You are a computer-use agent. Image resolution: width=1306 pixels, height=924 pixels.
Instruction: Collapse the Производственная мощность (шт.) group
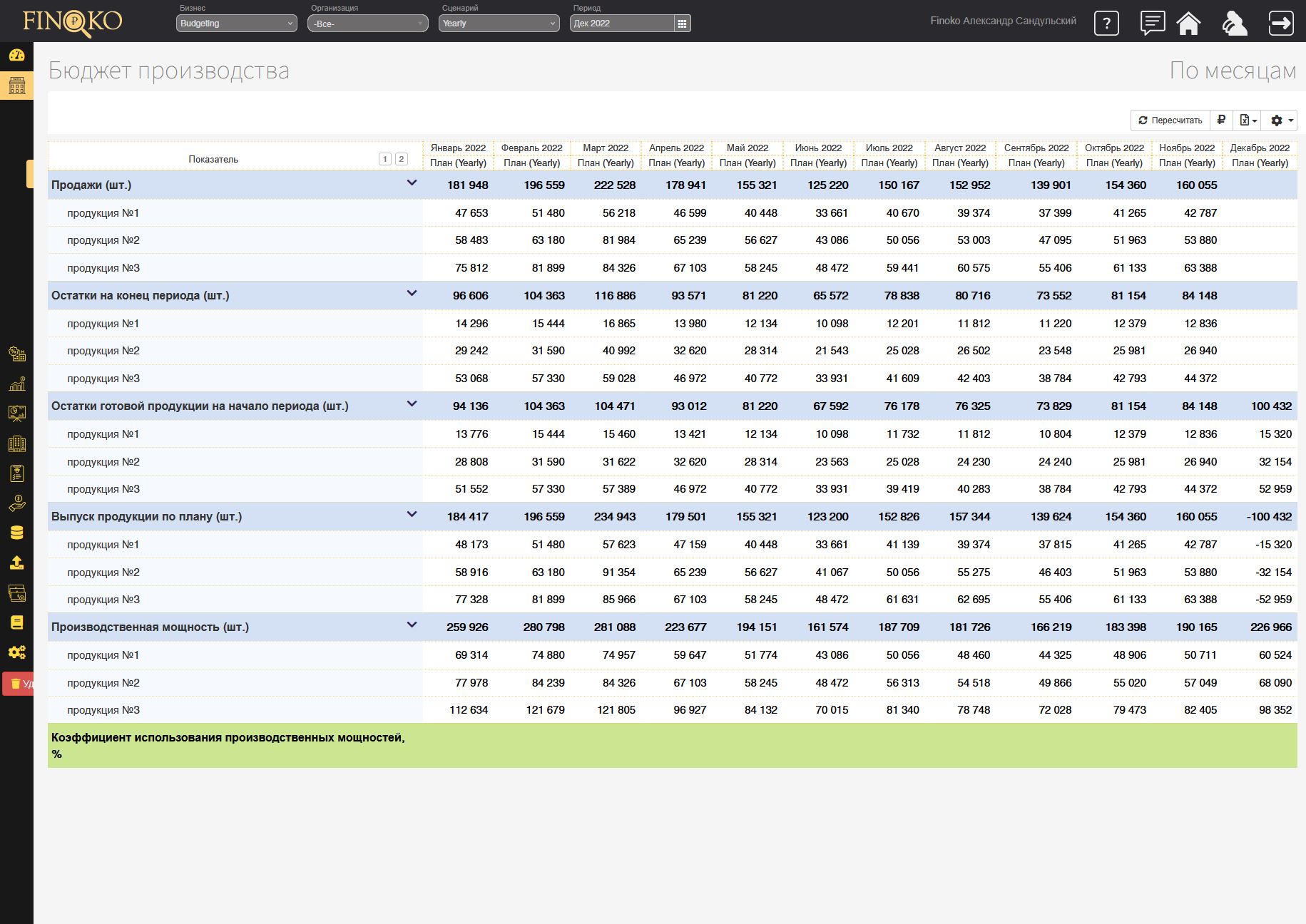pos(412,625)
